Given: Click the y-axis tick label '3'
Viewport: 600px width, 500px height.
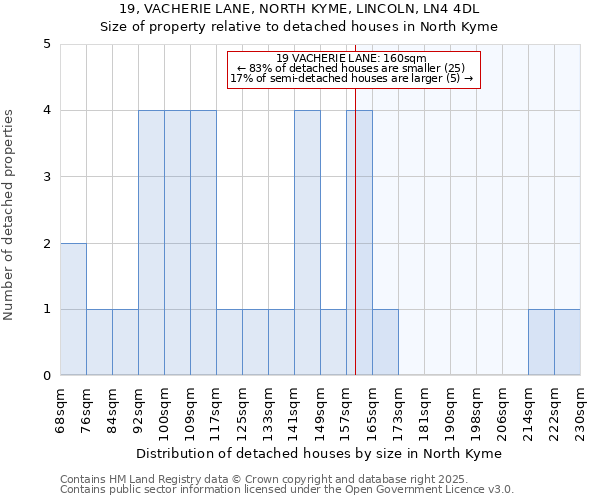Looking at the screenshot, I should (x=47, y=177).
